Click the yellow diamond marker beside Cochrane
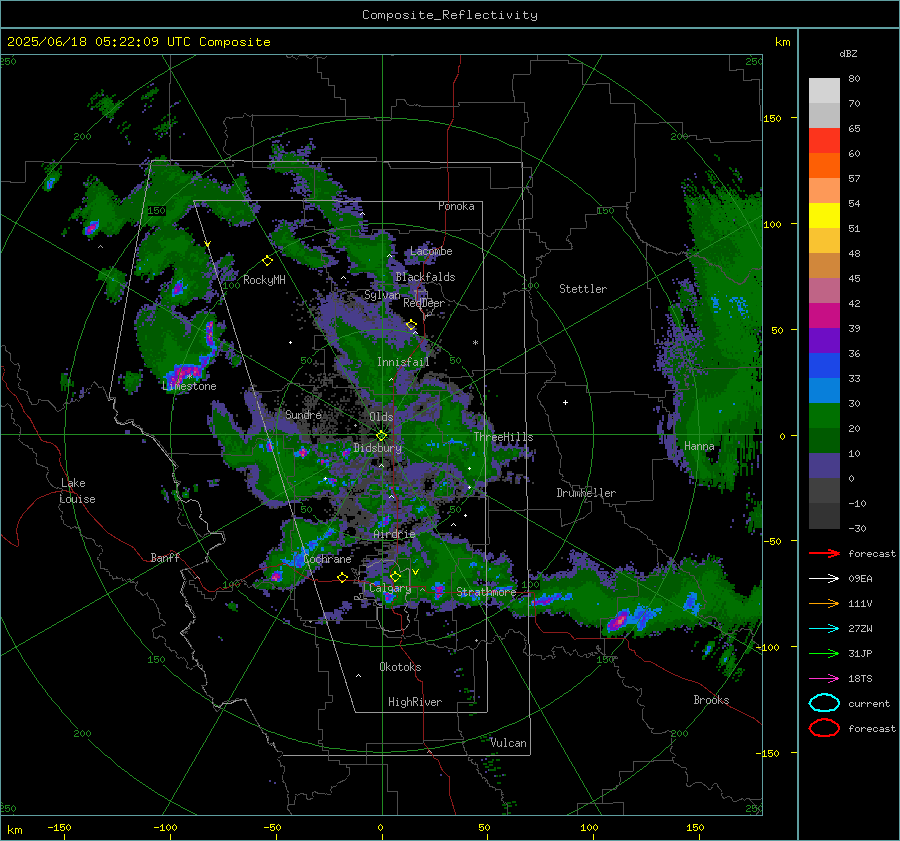 click(342, 578)
